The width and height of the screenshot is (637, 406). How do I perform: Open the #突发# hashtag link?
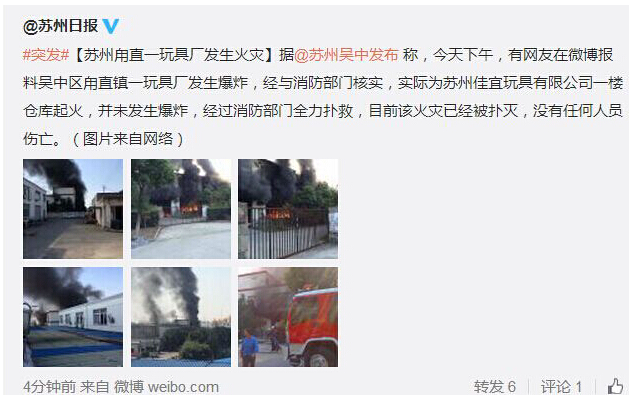click(46, 55)
